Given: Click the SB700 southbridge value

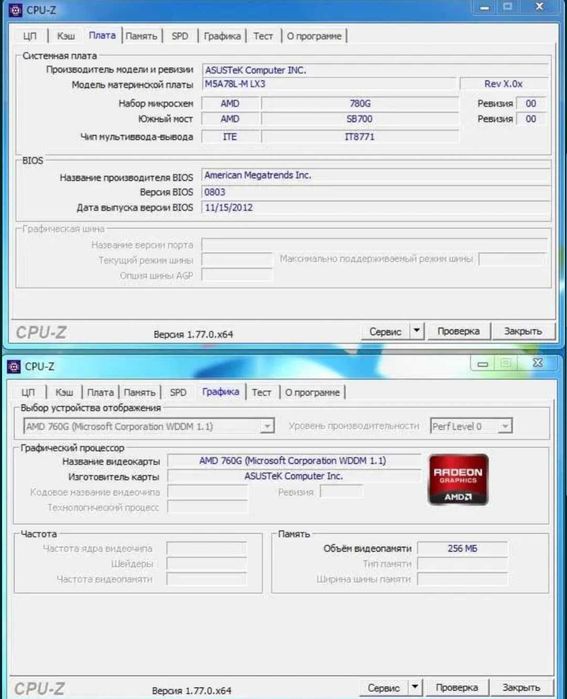Looking at the screenshot, I should (360, 119).
